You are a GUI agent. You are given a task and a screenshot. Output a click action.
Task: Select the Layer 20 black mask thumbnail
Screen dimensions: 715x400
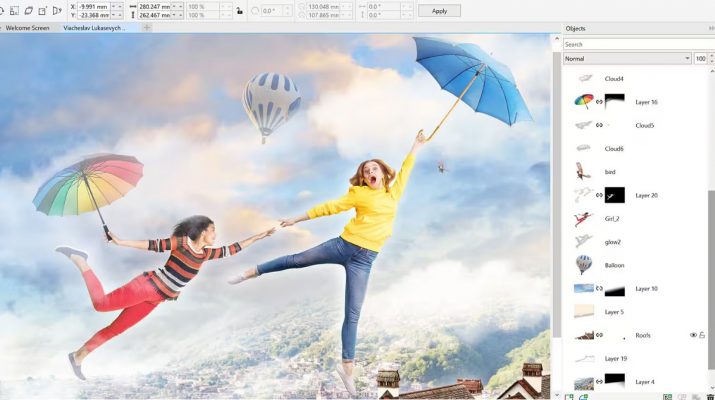[614, 195]
